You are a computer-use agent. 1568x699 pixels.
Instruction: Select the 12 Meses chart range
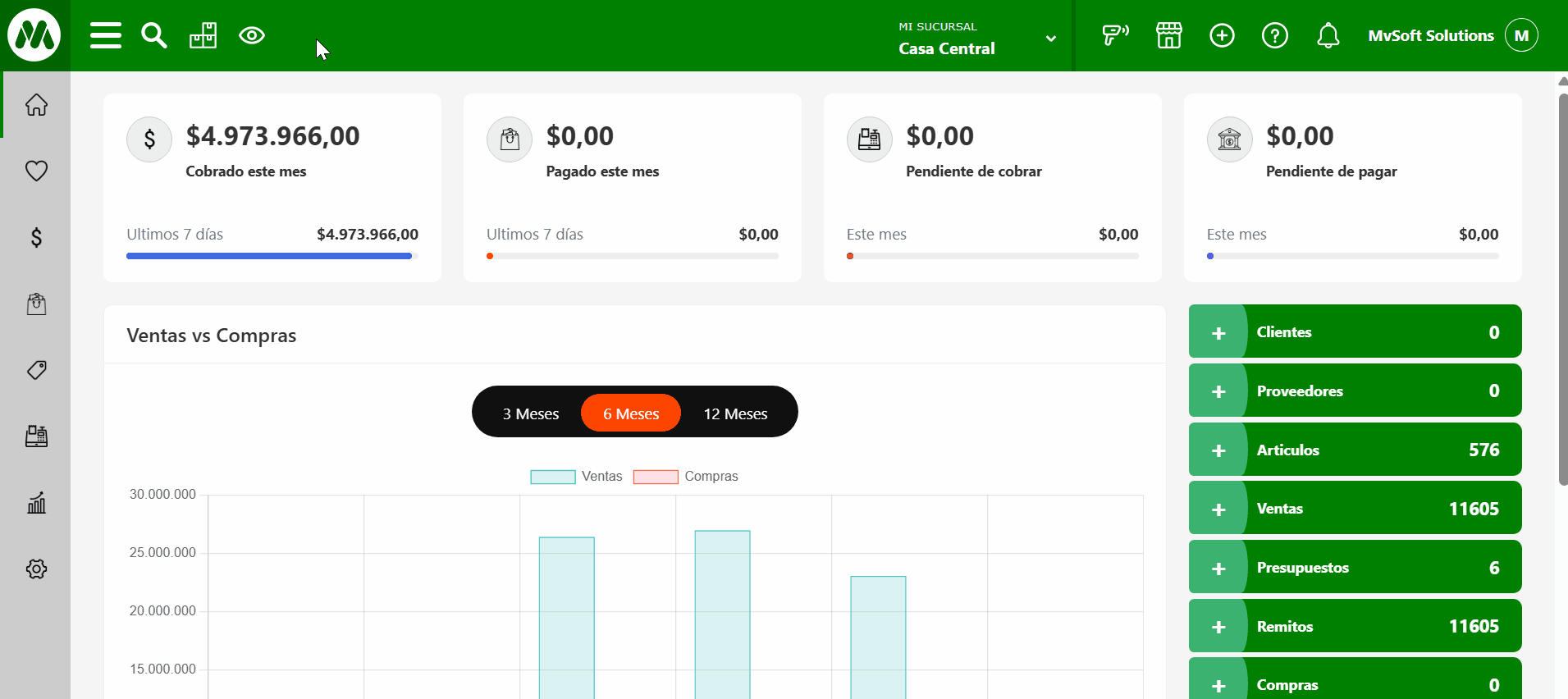(x=735, y=413)
